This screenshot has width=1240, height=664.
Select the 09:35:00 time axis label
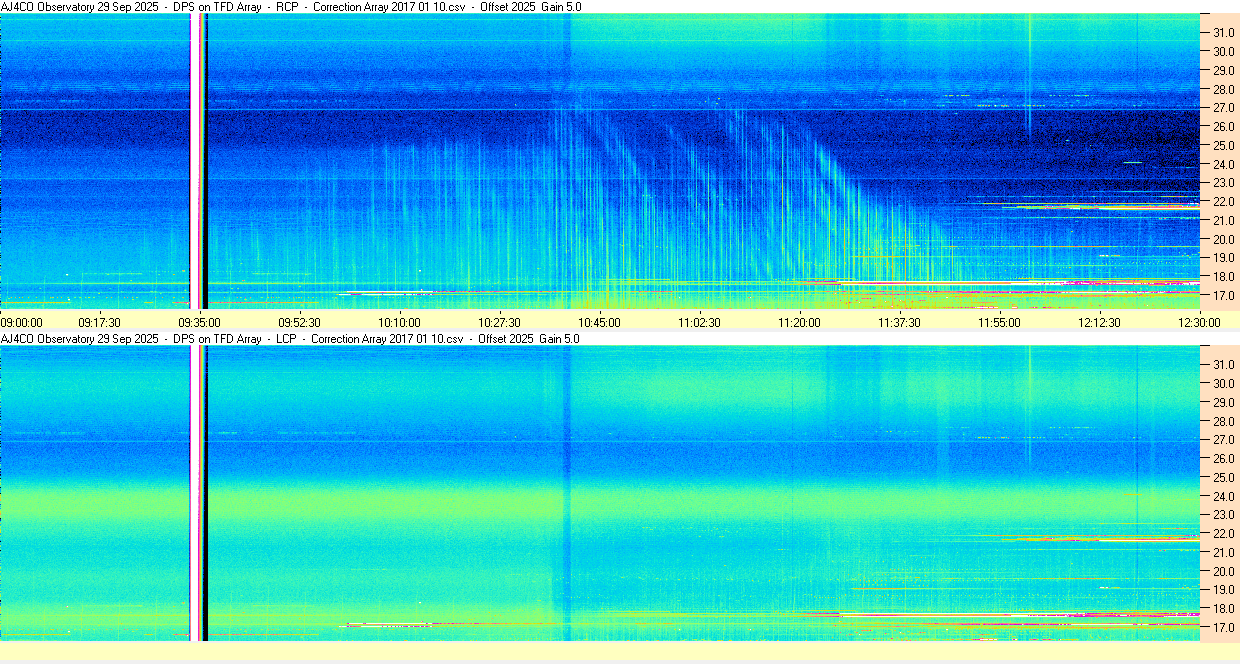199,322
